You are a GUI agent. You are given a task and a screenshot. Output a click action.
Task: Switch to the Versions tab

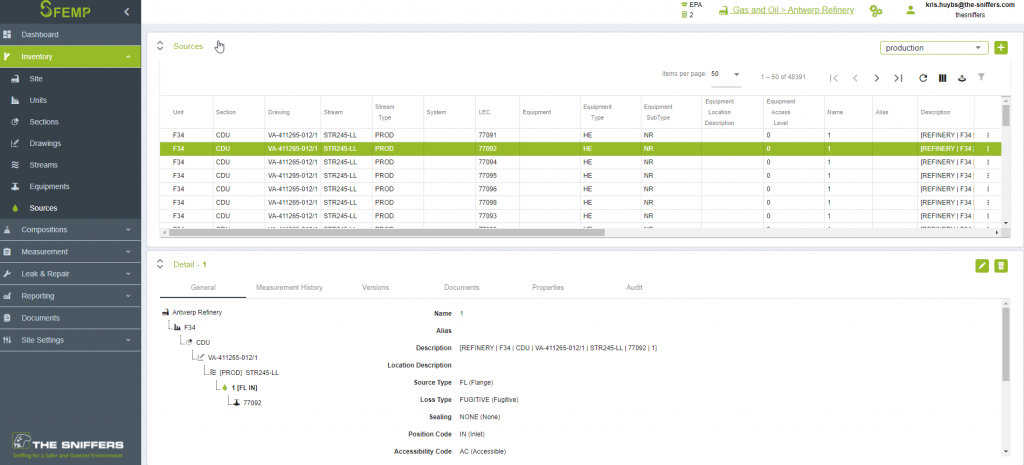375,287
